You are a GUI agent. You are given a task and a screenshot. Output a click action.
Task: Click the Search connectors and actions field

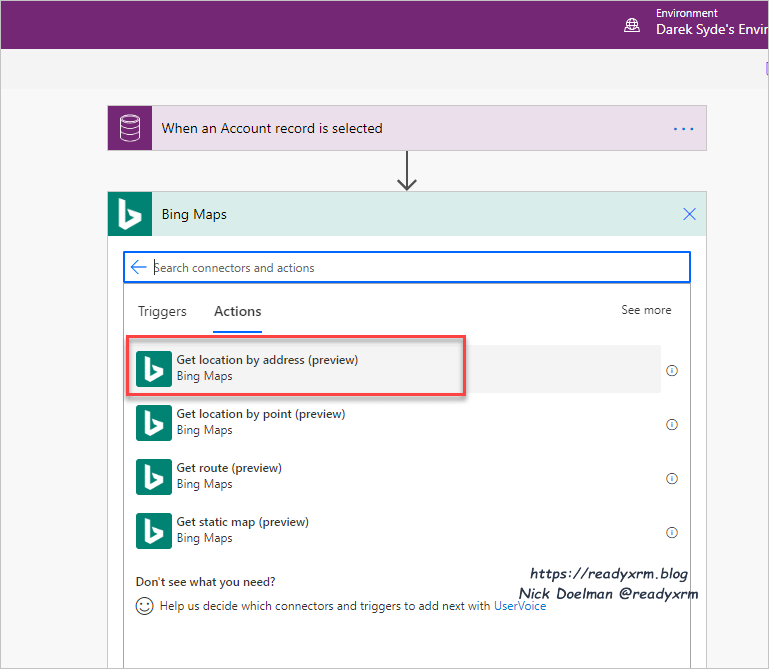[415, 268]
